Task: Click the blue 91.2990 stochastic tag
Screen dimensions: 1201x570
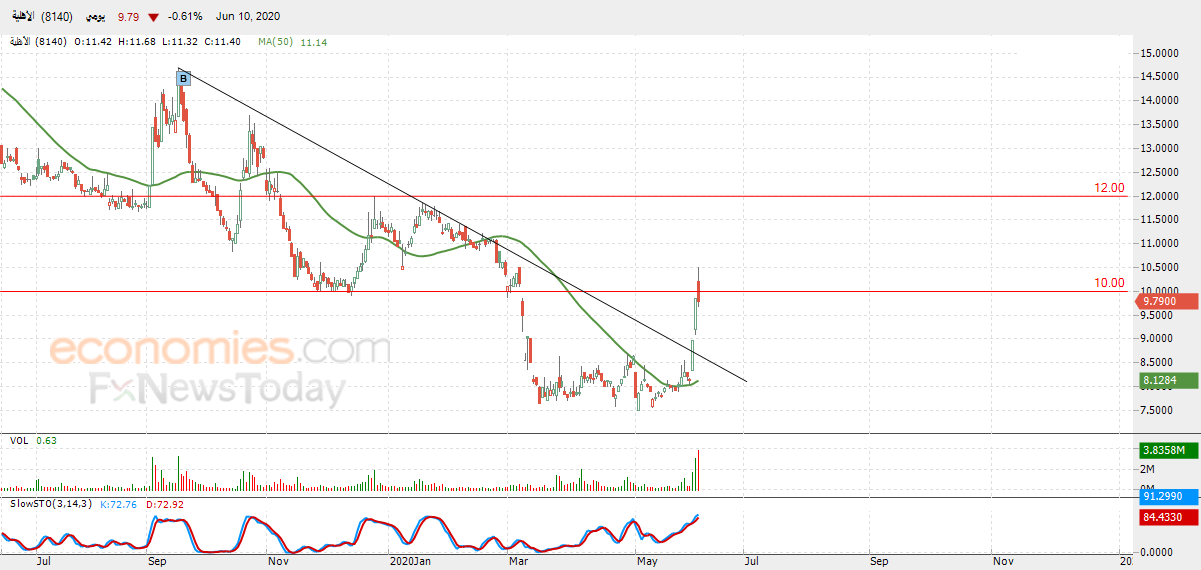Action: pos(1169,496)
